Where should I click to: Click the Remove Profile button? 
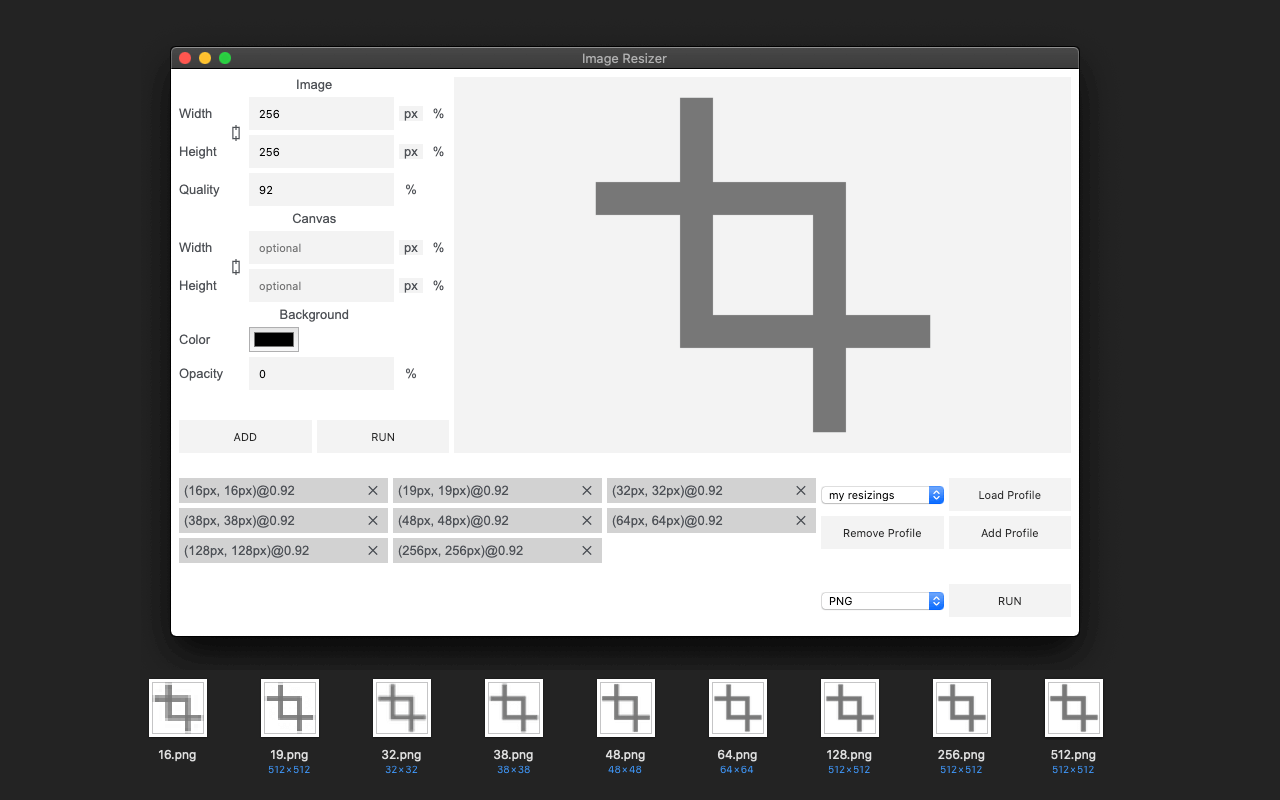(x=882, y=533)
